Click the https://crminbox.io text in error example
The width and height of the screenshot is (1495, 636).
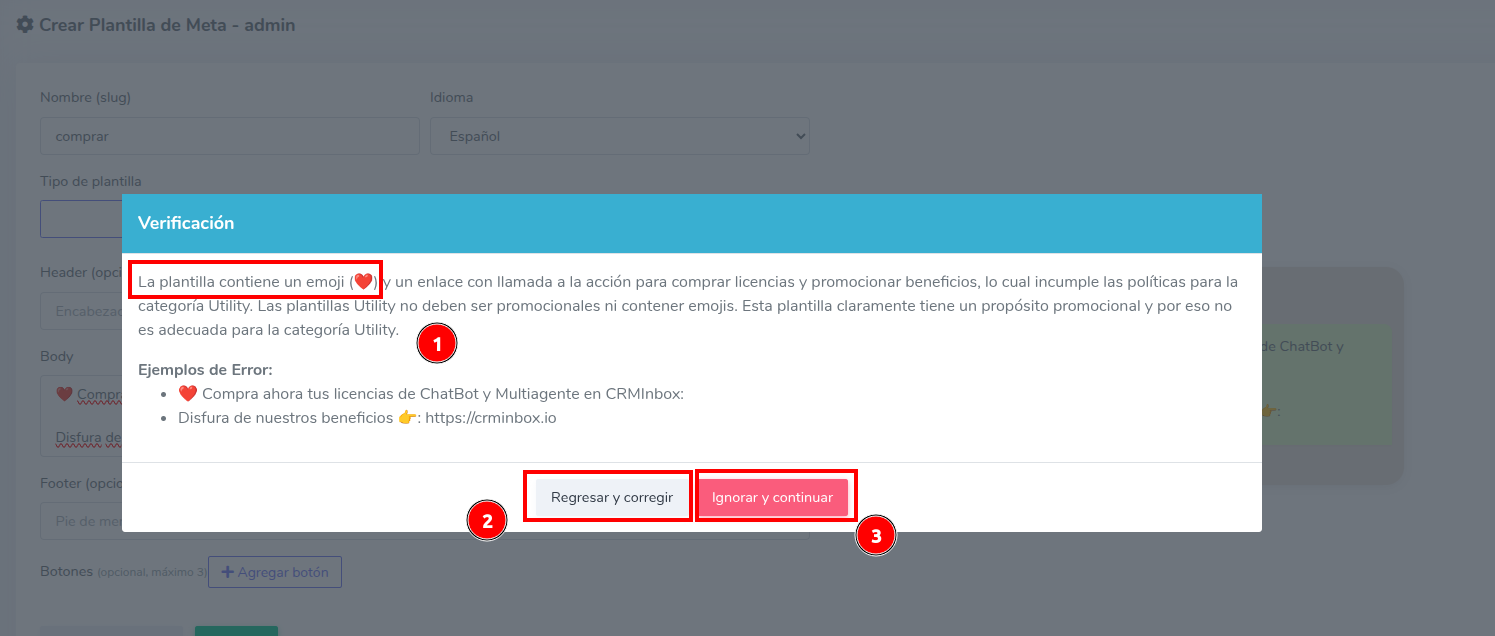point(490,418)
